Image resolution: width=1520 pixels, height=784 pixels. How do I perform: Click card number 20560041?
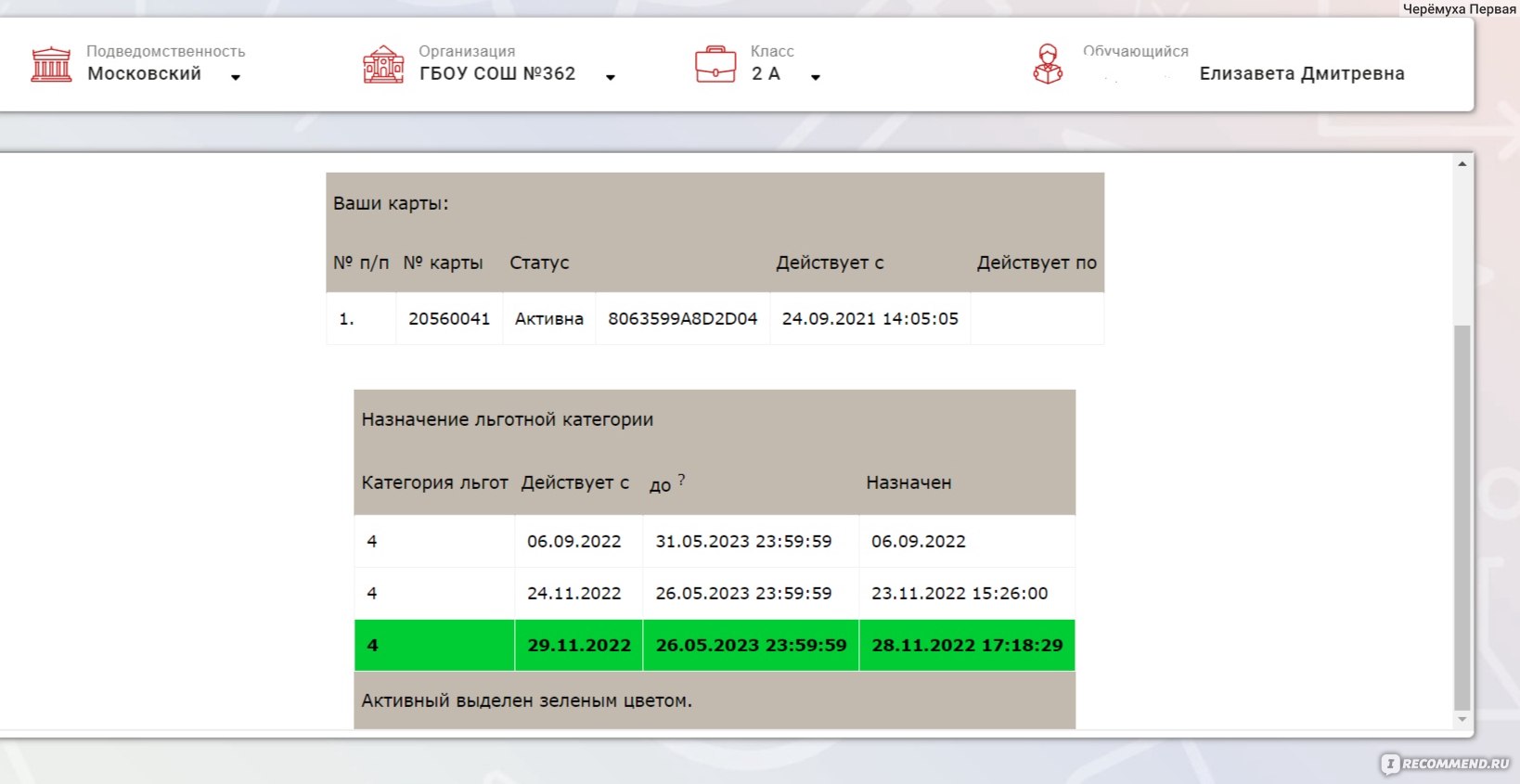coord(449,318)
